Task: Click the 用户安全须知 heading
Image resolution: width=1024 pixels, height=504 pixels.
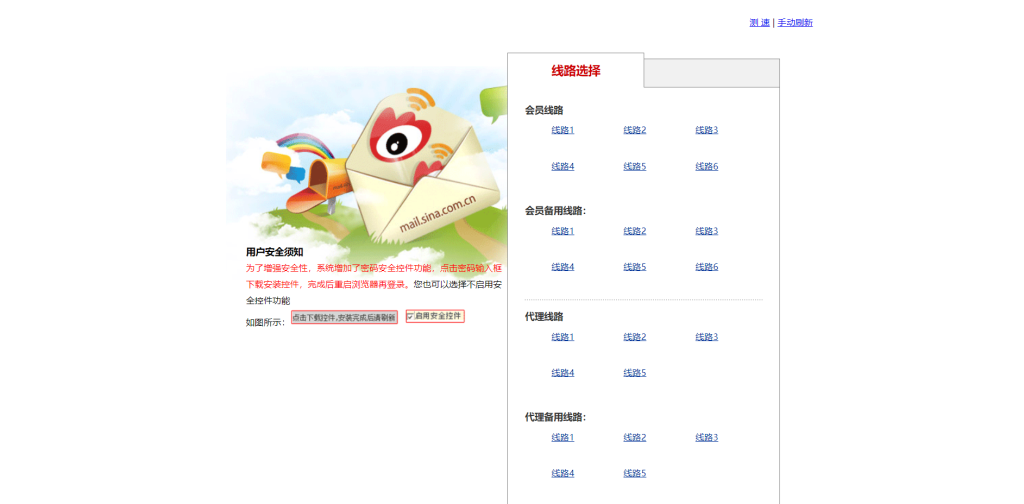Action: coord(274,252)
